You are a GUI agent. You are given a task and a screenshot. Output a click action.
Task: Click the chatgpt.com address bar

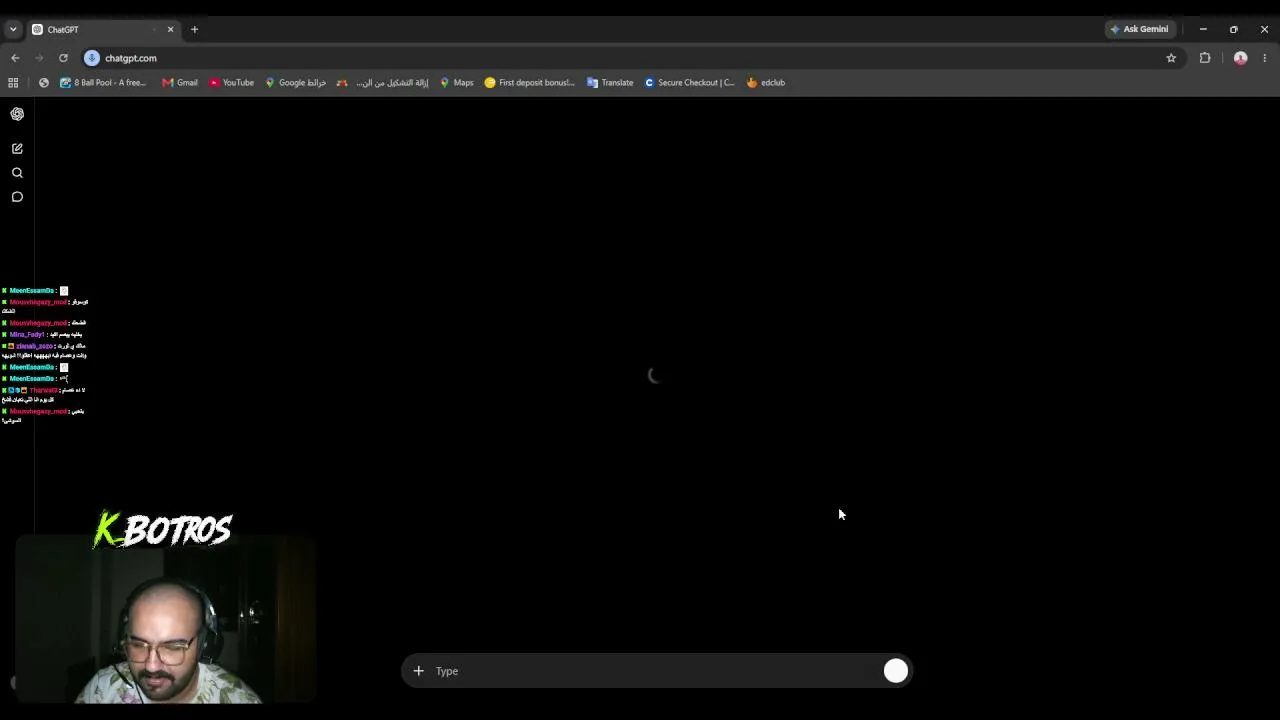pos(630,58)
